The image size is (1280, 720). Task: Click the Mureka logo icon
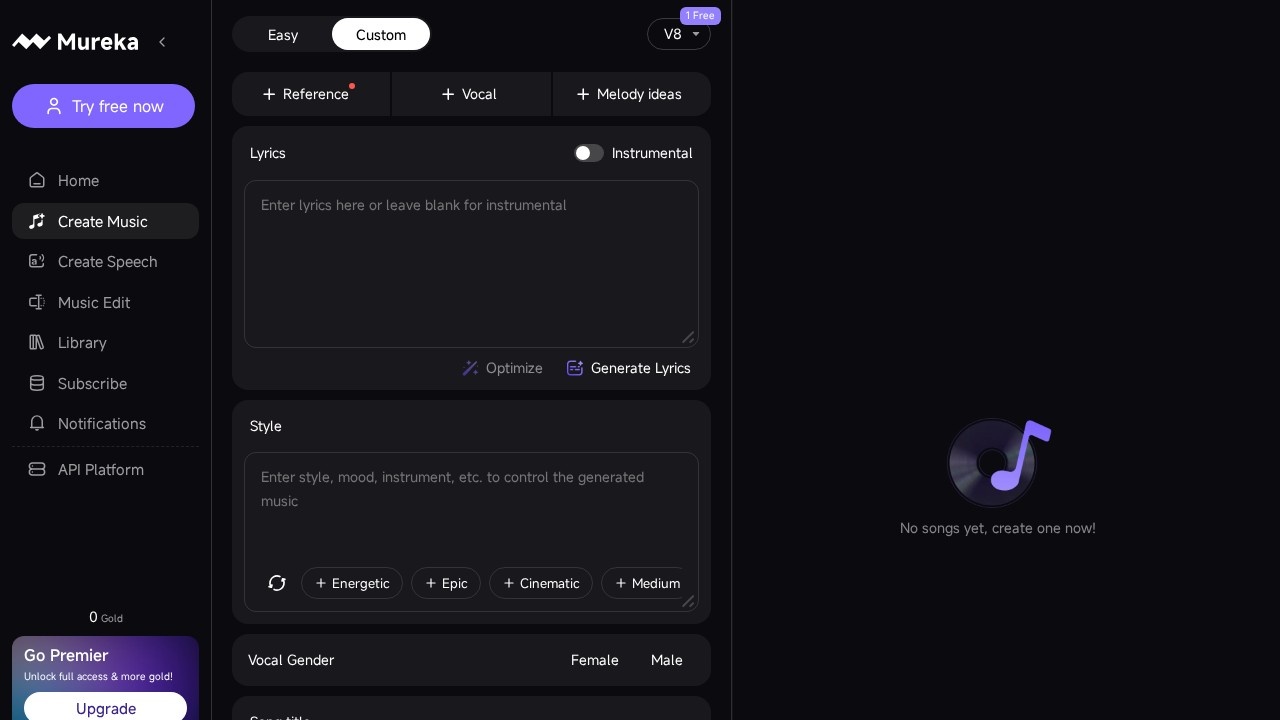(x=31, y=42)
